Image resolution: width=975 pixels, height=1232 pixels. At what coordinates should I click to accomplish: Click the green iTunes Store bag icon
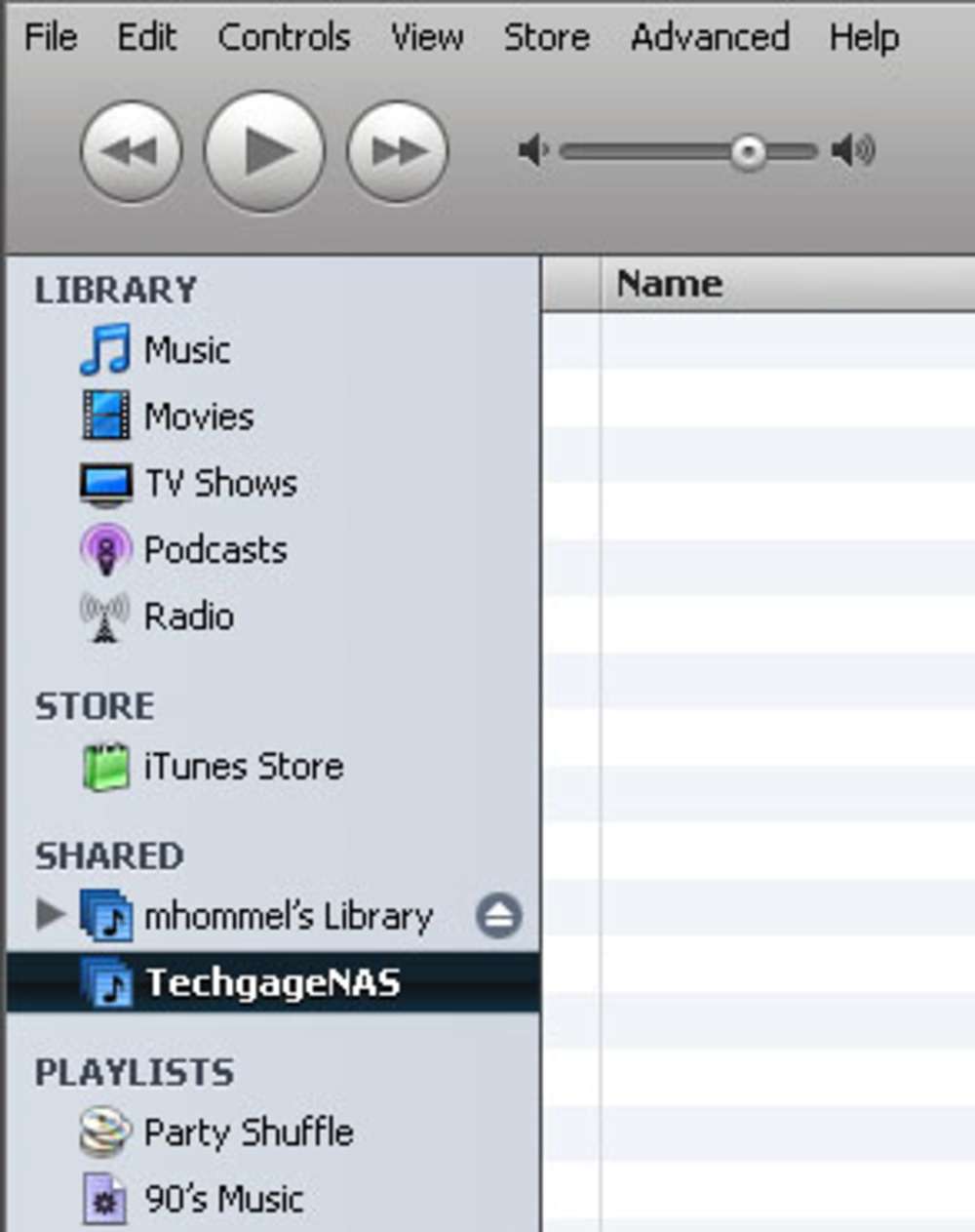click(105, 767)
